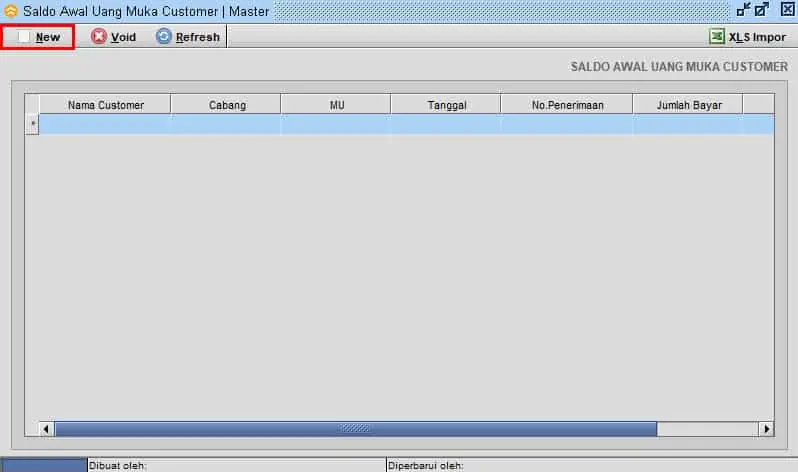Click the shrink window icon
Image resolution: width=798 pixels, height=472 pixels.
tap(744, 10)
